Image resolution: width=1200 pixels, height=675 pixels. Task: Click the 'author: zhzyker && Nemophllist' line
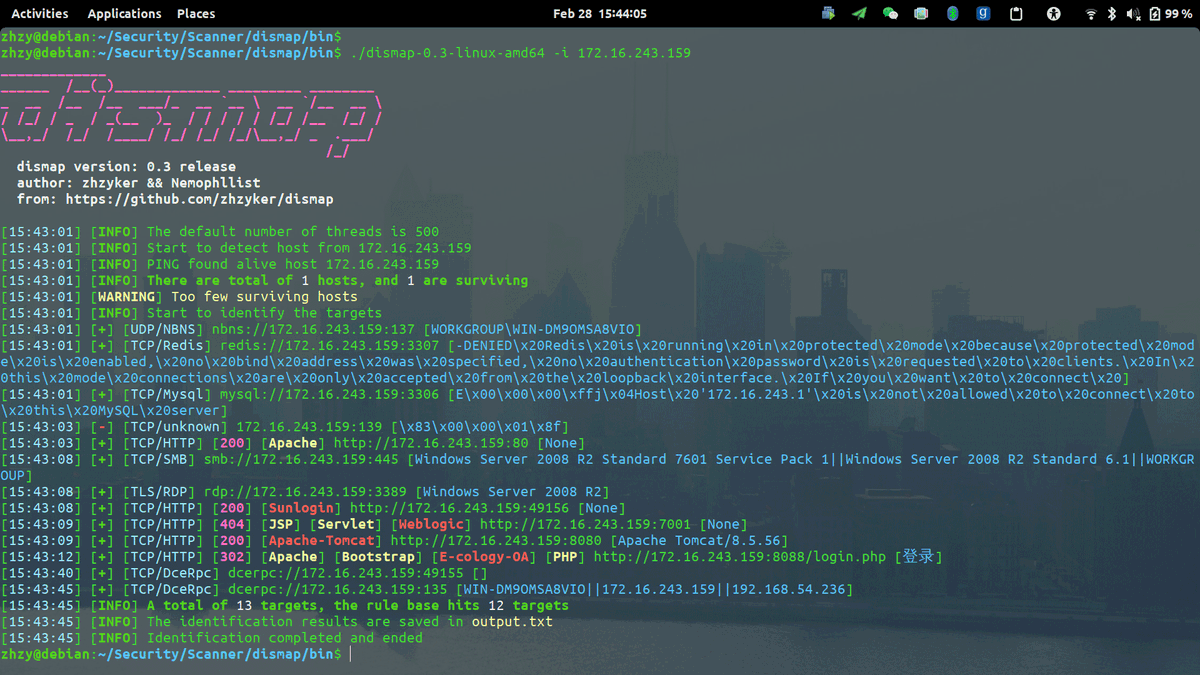139,184
